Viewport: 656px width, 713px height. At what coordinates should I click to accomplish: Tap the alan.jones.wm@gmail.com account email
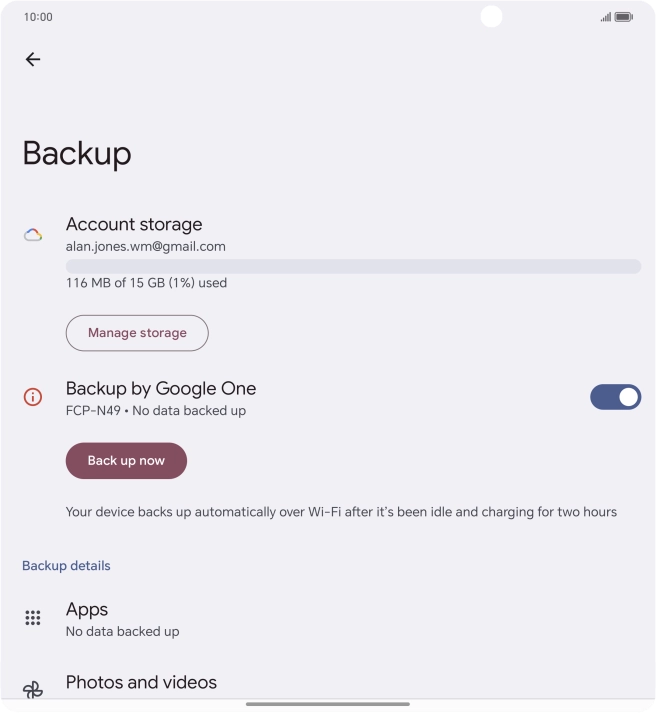point(146,246)
